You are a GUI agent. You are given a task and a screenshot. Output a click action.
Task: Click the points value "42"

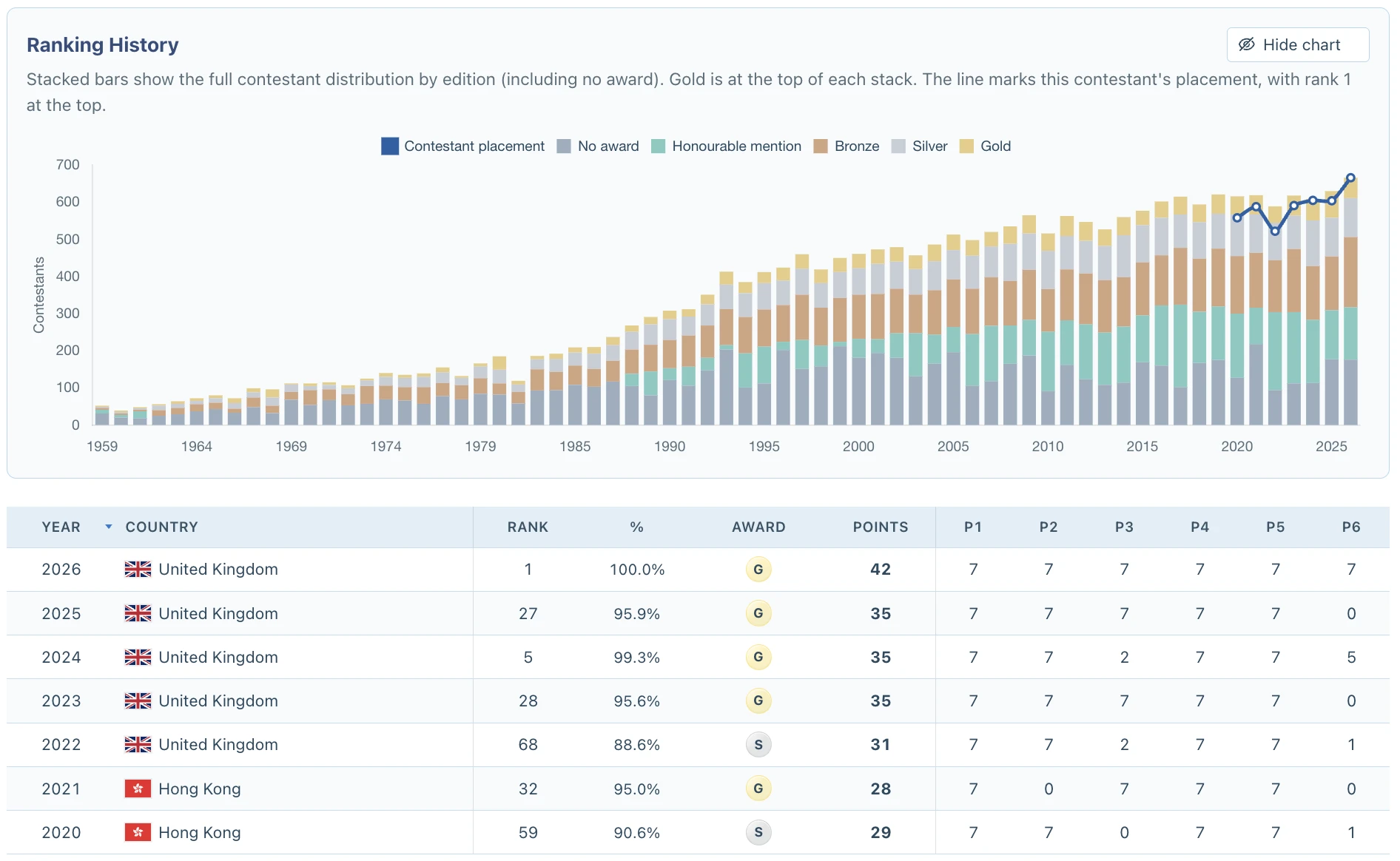click(881, 570)
